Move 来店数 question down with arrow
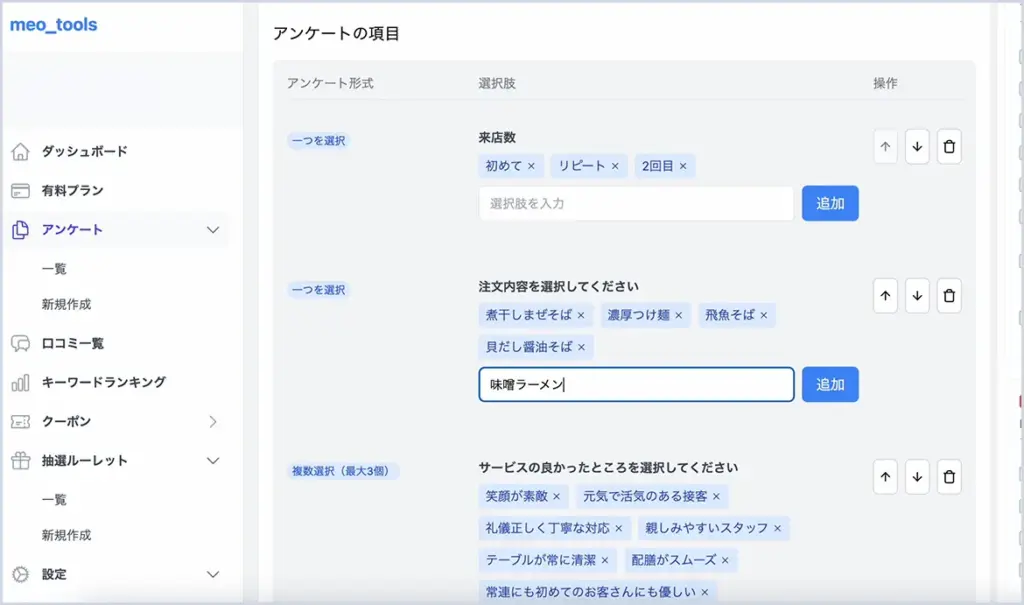This screenshot has width=1024, height=605. point(917,147)
